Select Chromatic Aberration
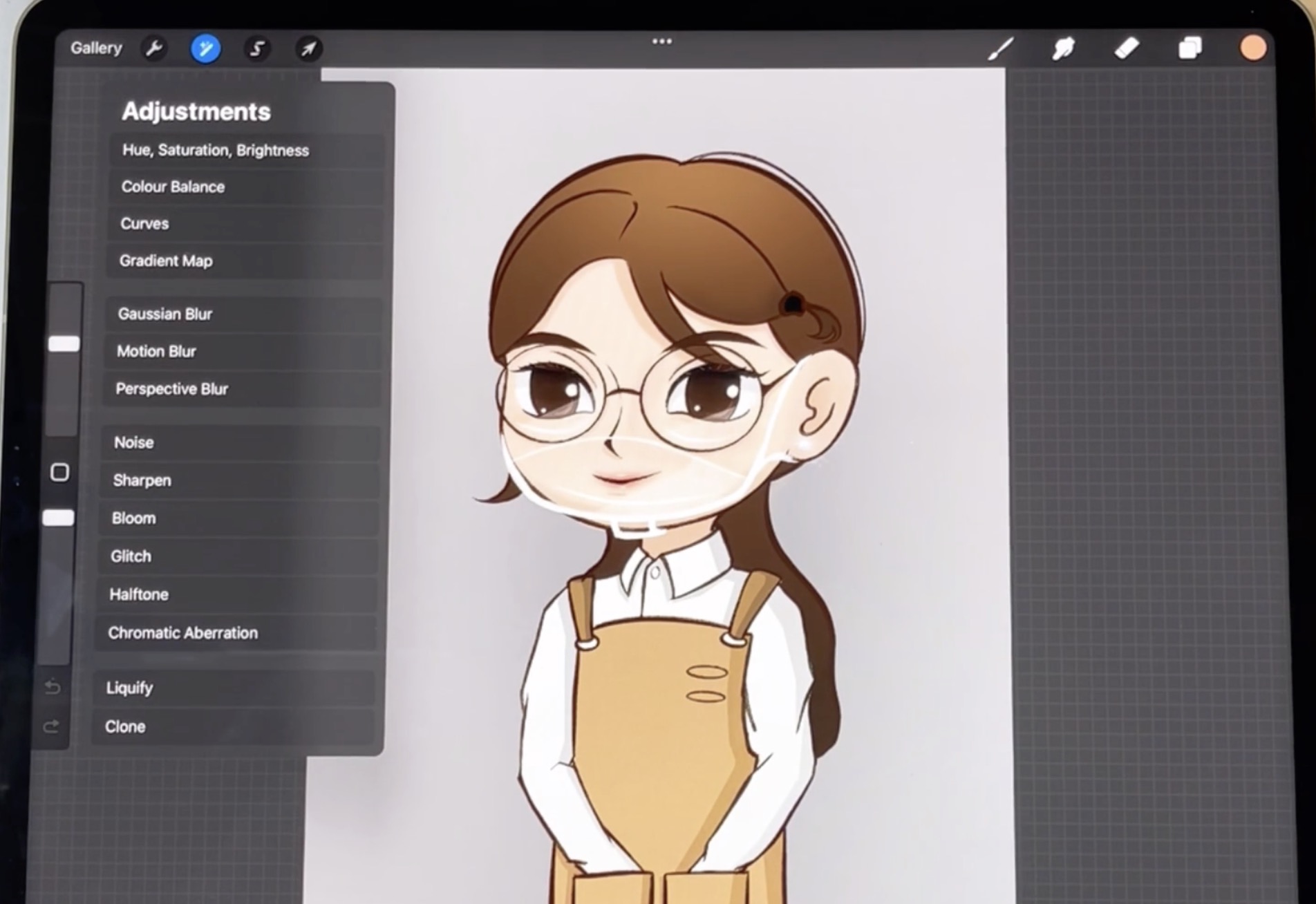The width and height of the screenshot is (1316, 904). point(235,633)
